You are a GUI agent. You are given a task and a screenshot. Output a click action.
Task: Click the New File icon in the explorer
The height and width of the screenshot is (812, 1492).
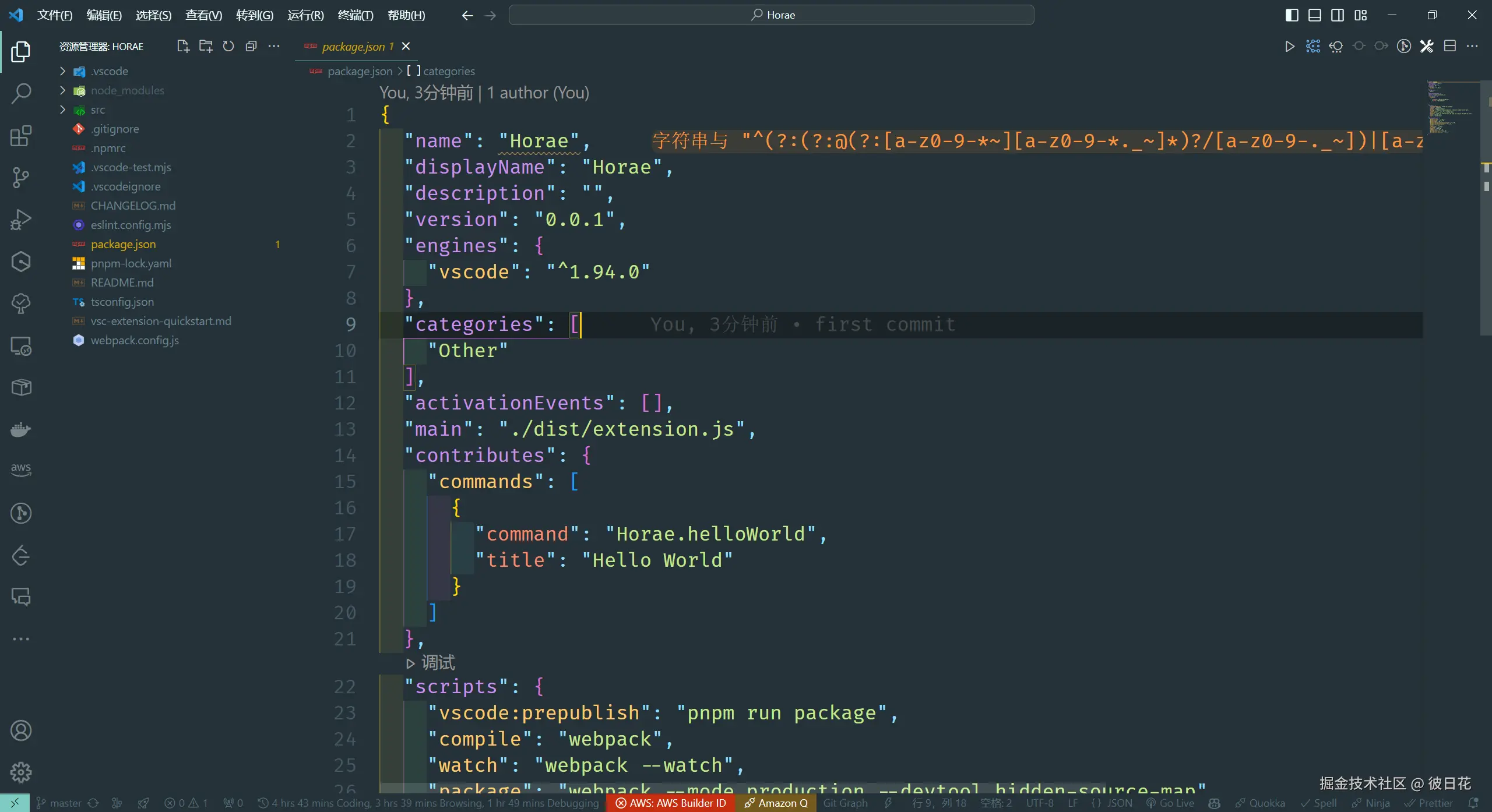pos(183,47)
